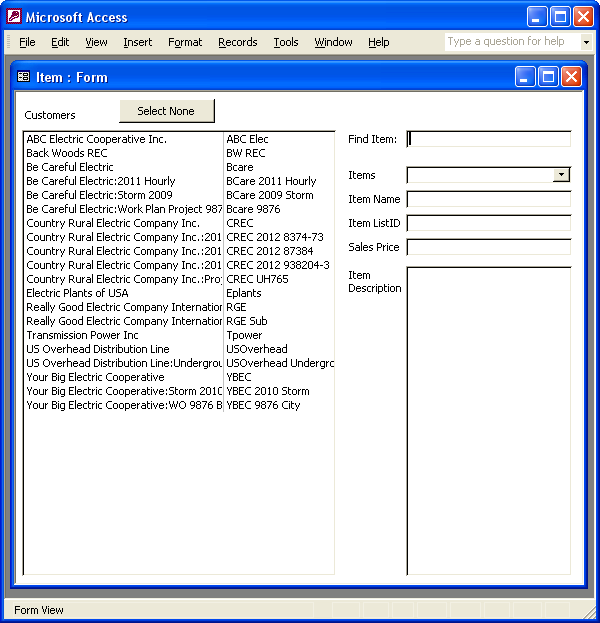Click the Item Form window icon
This screenshot has width=600, height=623.
[23, 77]
